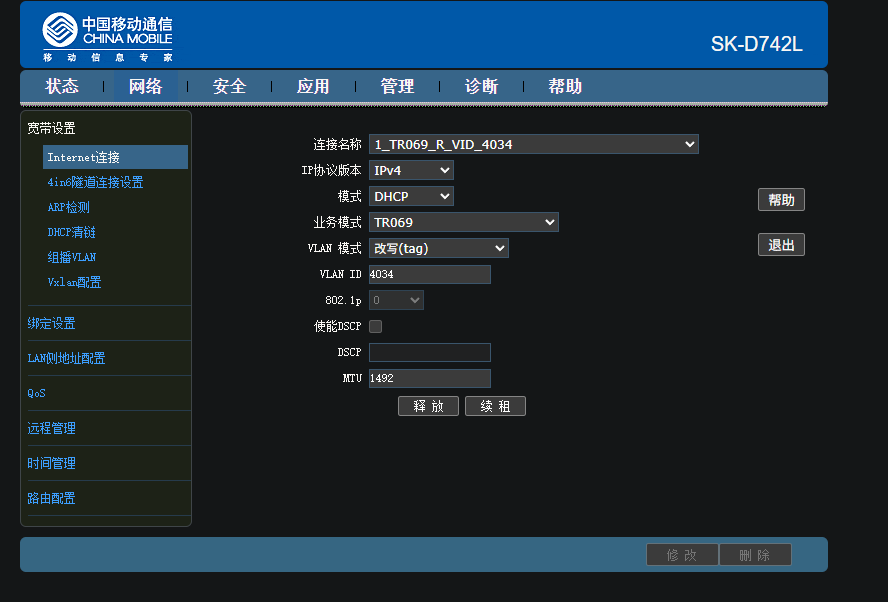
Task: Switch to the 状态 tab
Action: pyautogui.click(x=62, y=86)
